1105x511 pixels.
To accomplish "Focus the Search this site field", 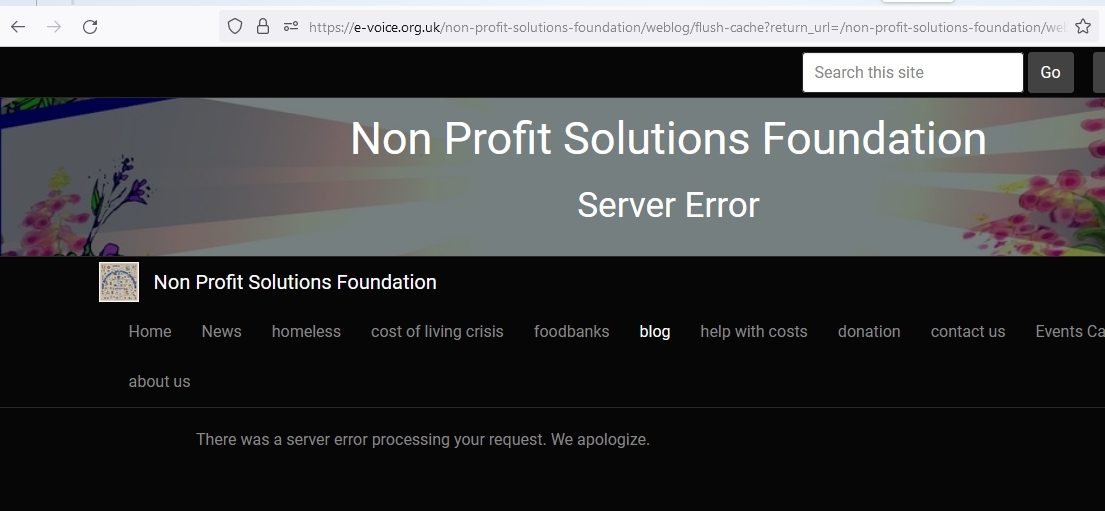I will coord(913,73).
